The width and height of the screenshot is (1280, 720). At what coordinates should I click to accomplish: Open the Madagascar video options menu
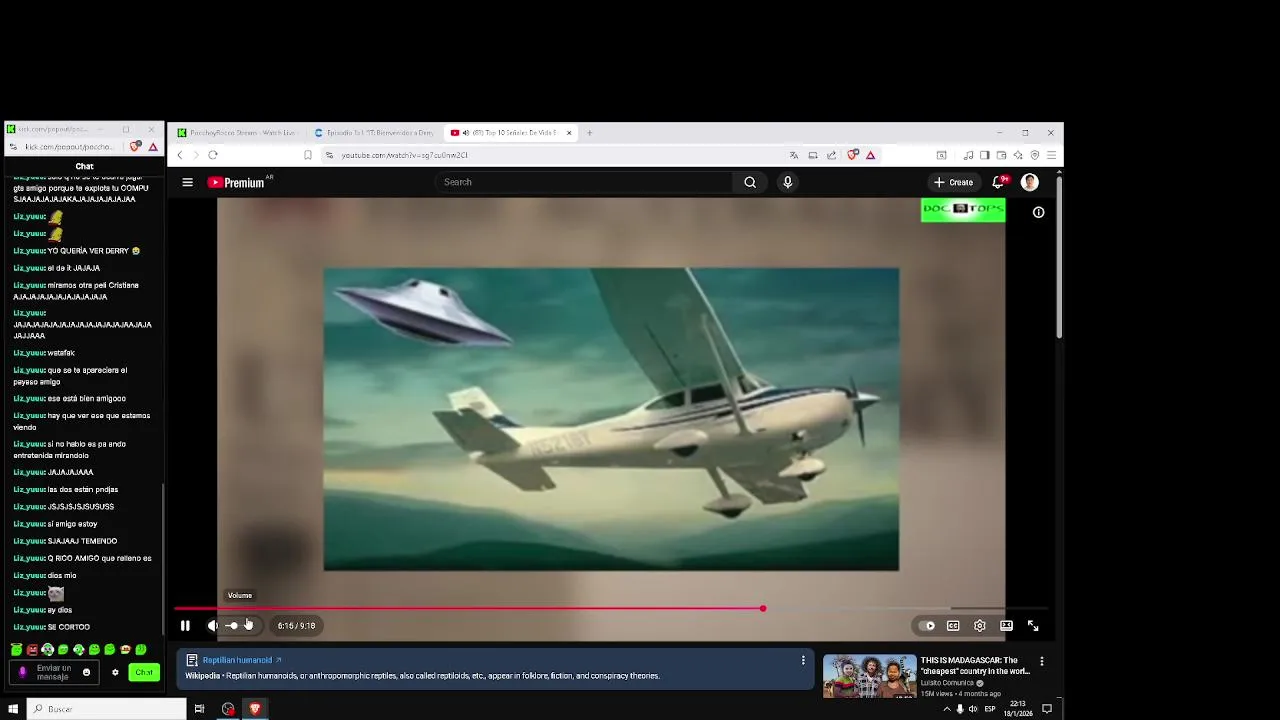click(x=1041, y=661)
